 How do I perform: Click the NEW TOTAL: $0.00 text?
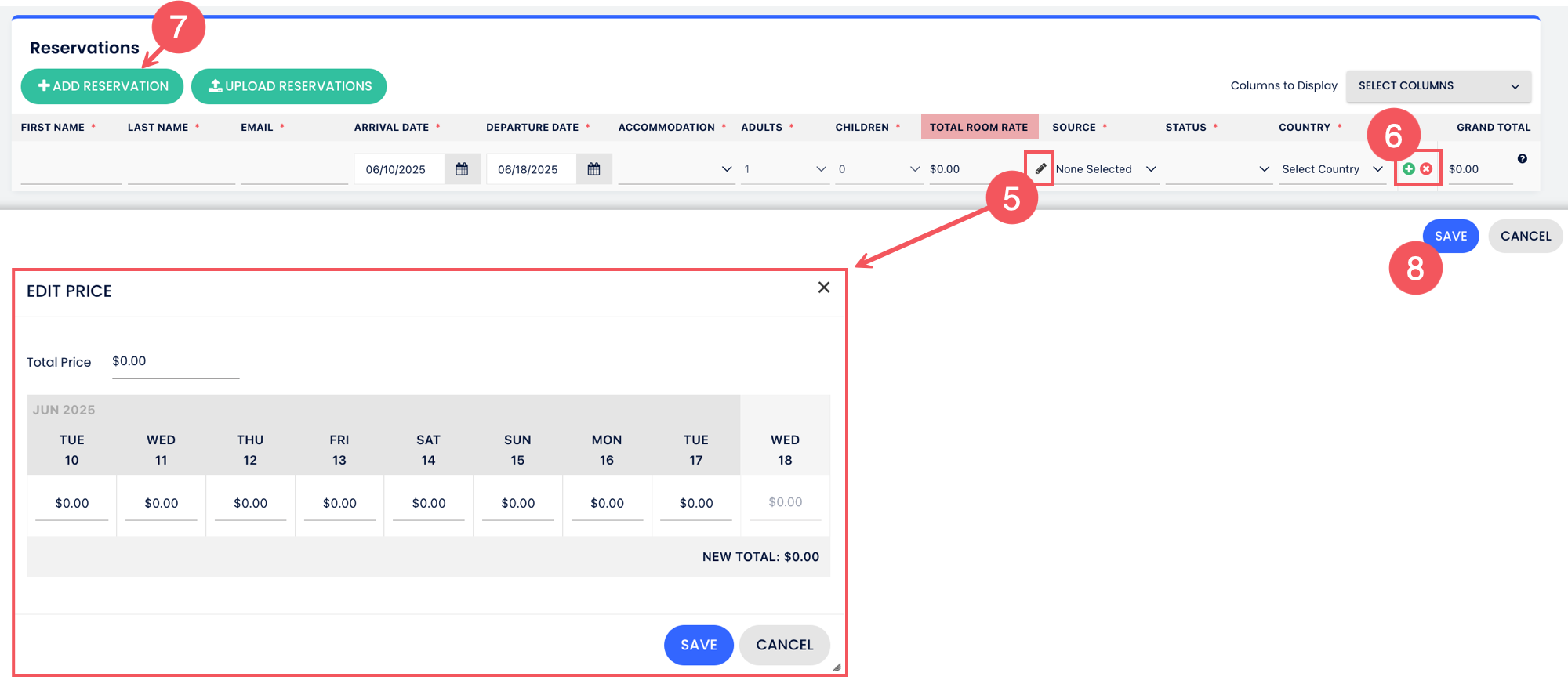point(760,557)
